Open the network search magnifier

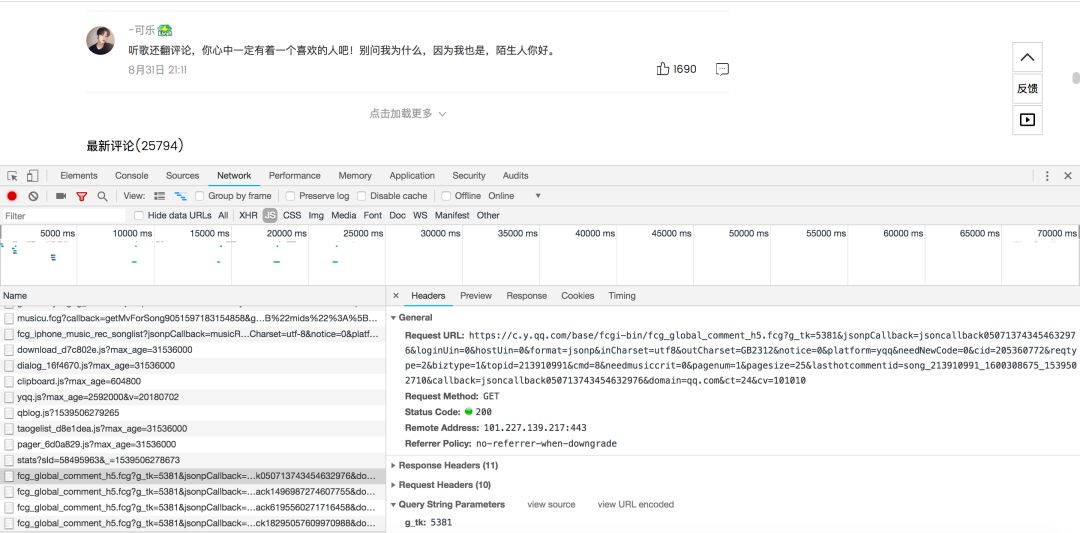(x=102, y=196)
